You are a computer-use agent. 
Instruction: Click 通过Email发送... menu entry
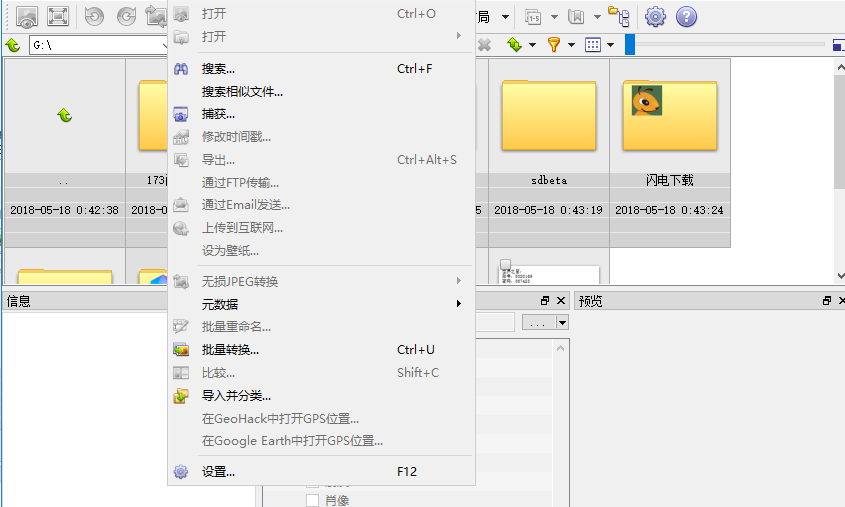pyautogui.click(x=321, y=205)
